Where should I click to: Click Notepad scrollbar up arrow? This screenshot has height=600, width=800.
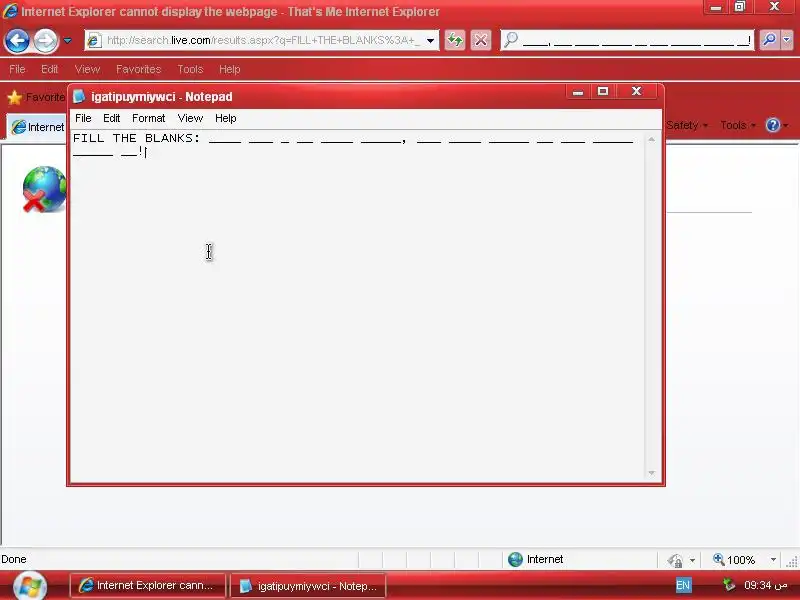tap(652, 139)
